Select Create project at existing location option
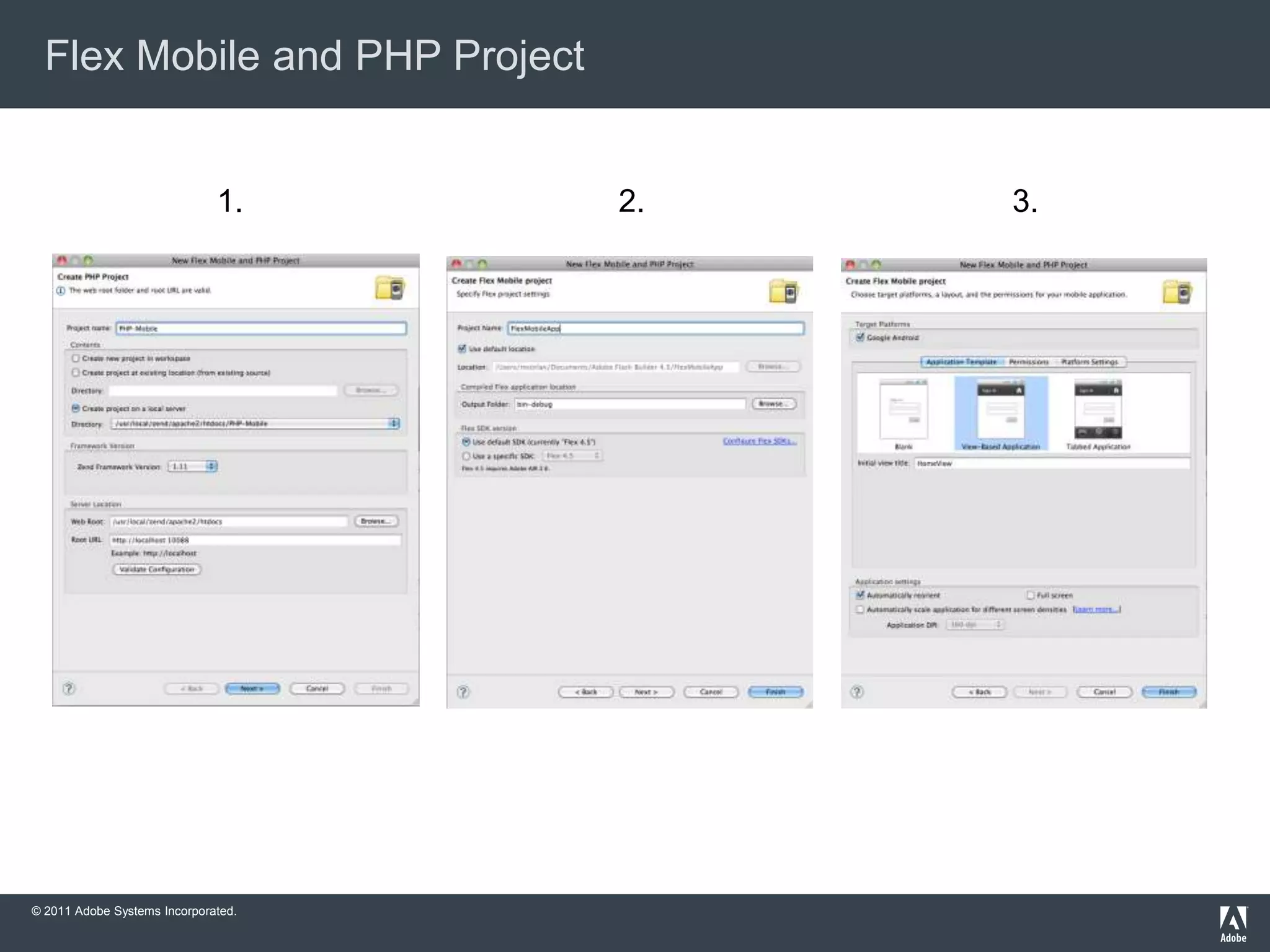The image size is (1270, 952). tap(76, 372)
